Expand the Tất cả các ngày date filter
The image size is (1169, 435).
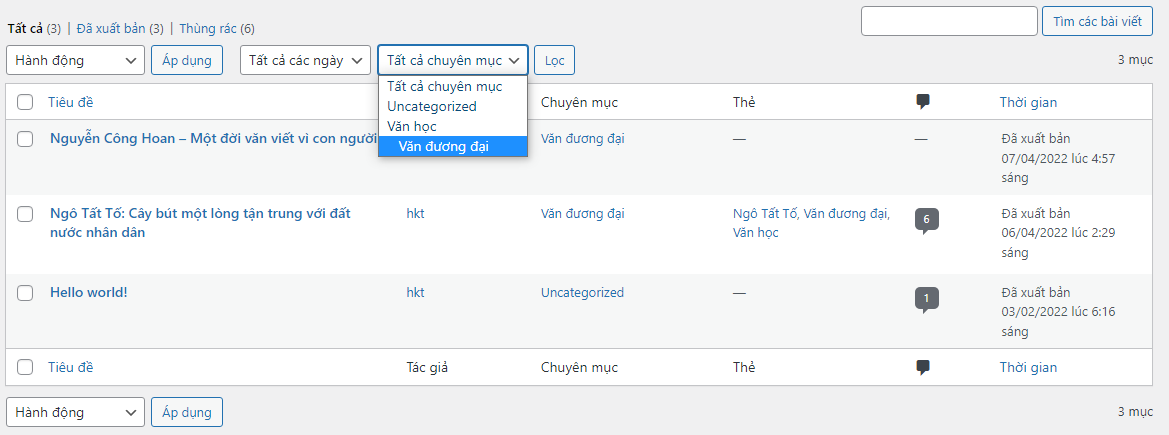tap(305, 60)
